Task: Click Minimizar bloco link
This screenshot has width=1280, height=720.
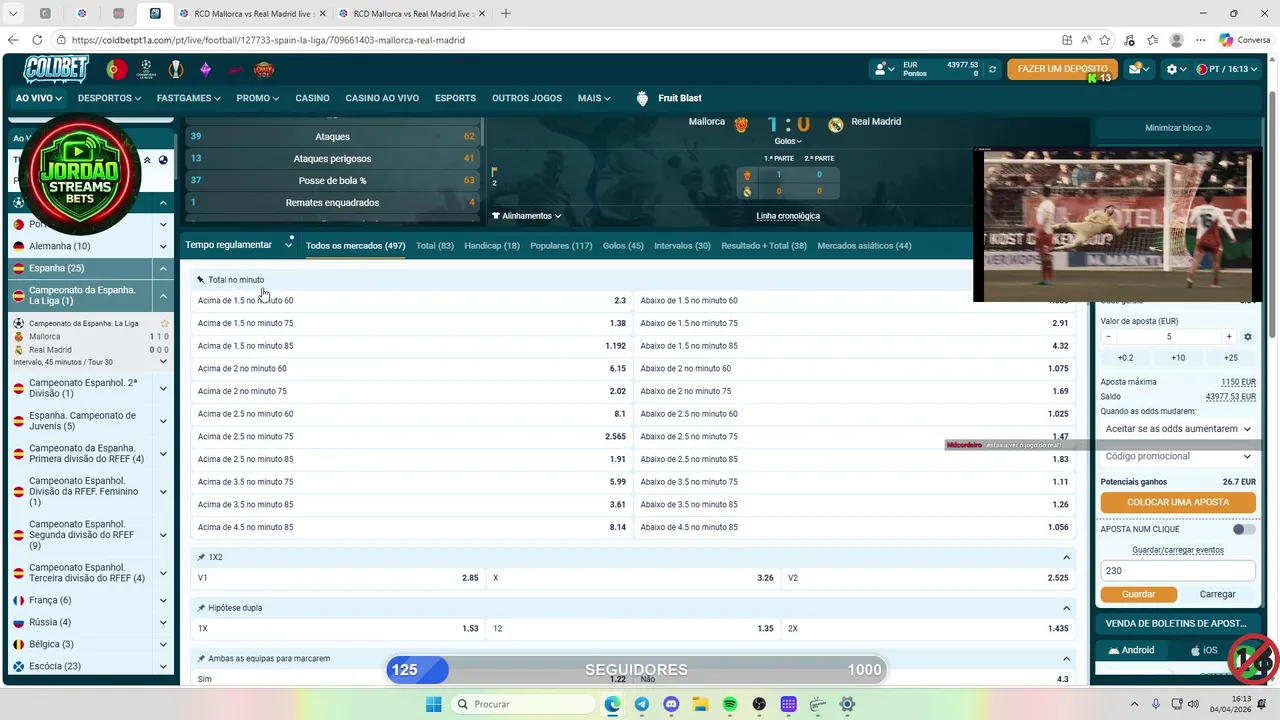Action: [1178, 128]
